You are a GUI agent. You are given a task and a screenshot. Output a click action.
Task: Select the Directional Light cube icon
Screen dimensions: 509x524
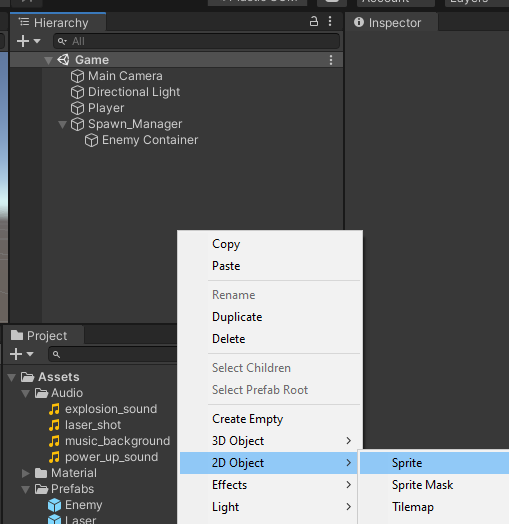pos(78,92)
